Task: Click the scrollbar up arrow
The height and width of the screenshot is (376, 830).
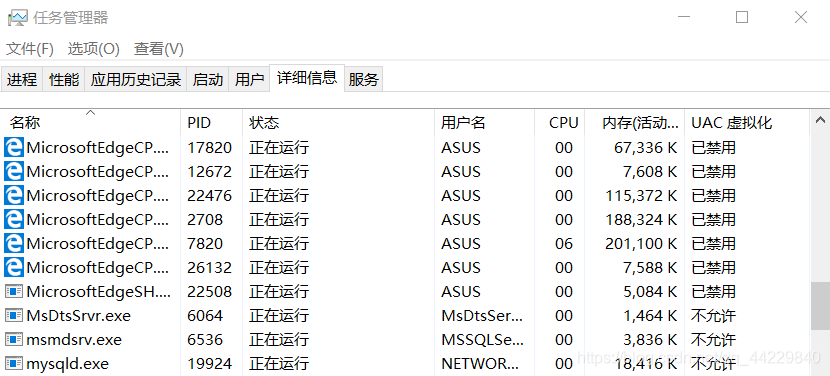Action: click(820, 120)
